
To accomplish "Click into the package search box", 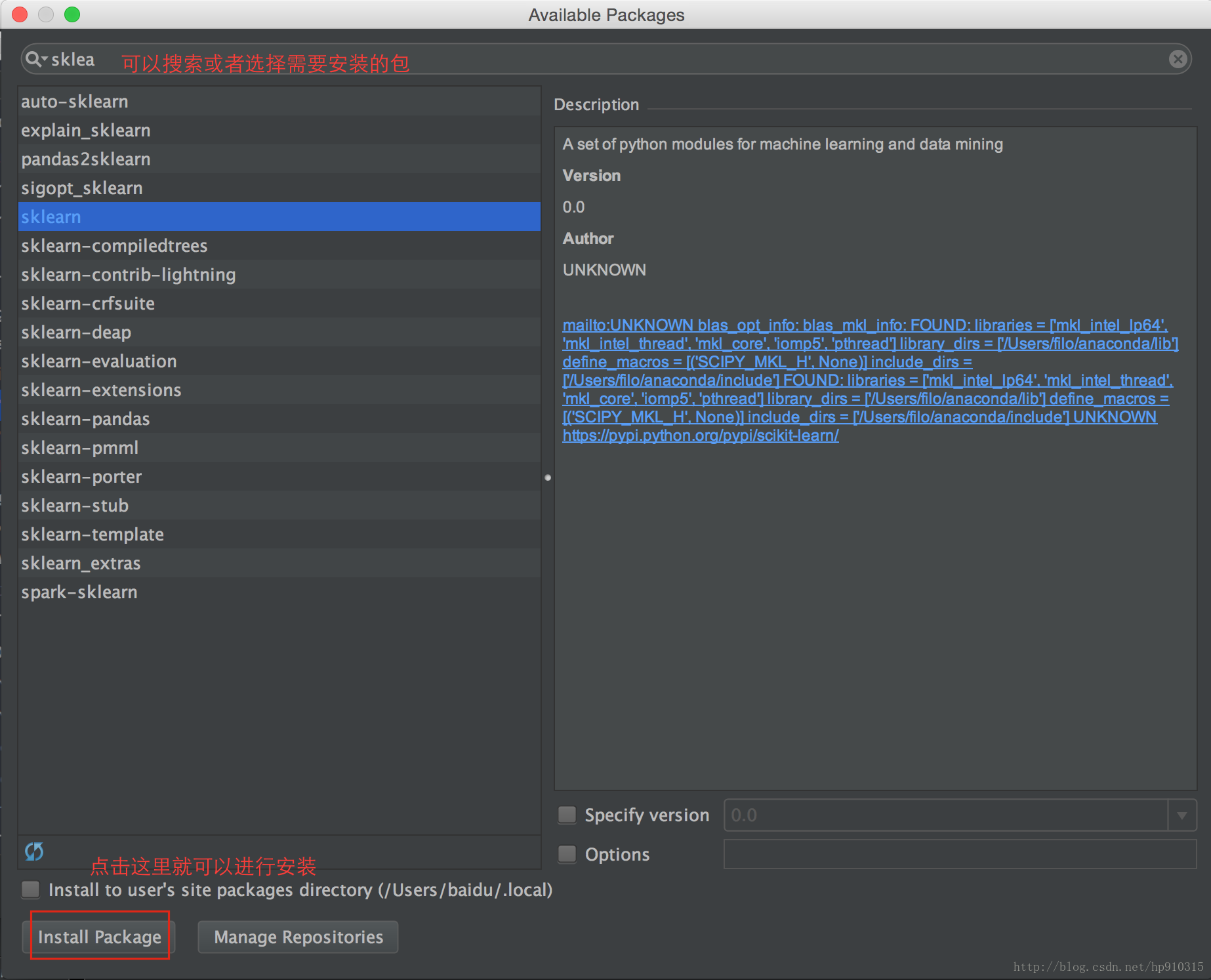I will point(590,60).
